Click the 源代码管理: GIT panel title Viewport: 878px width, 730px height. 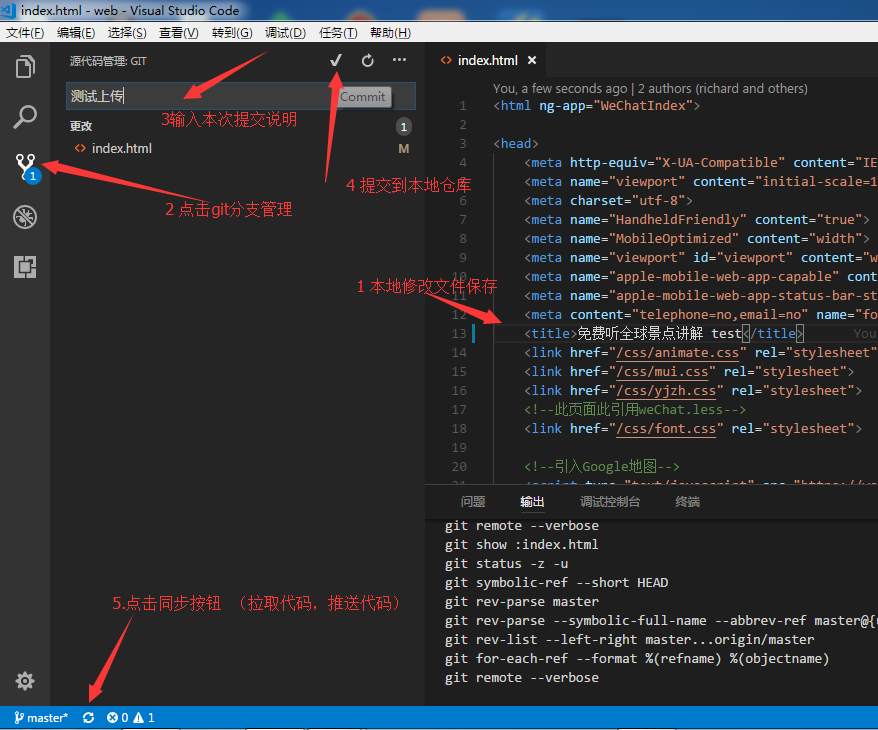coord(108,61)
